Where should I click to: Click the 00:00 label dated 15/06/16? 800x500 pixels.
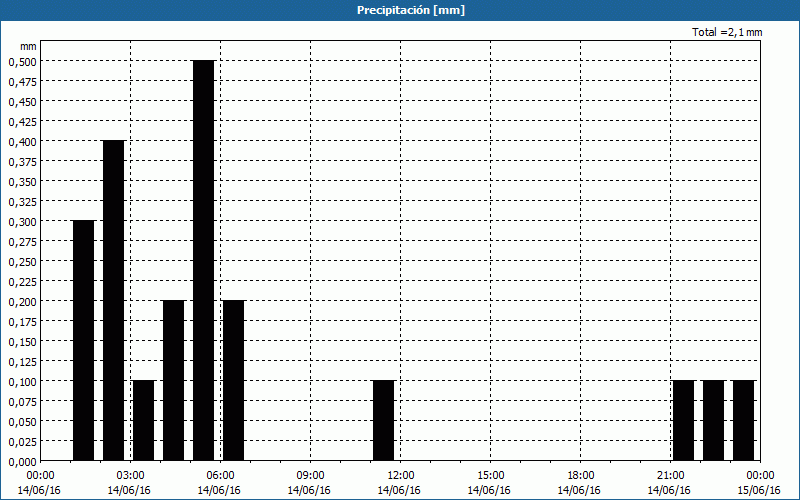coord(760,476)
